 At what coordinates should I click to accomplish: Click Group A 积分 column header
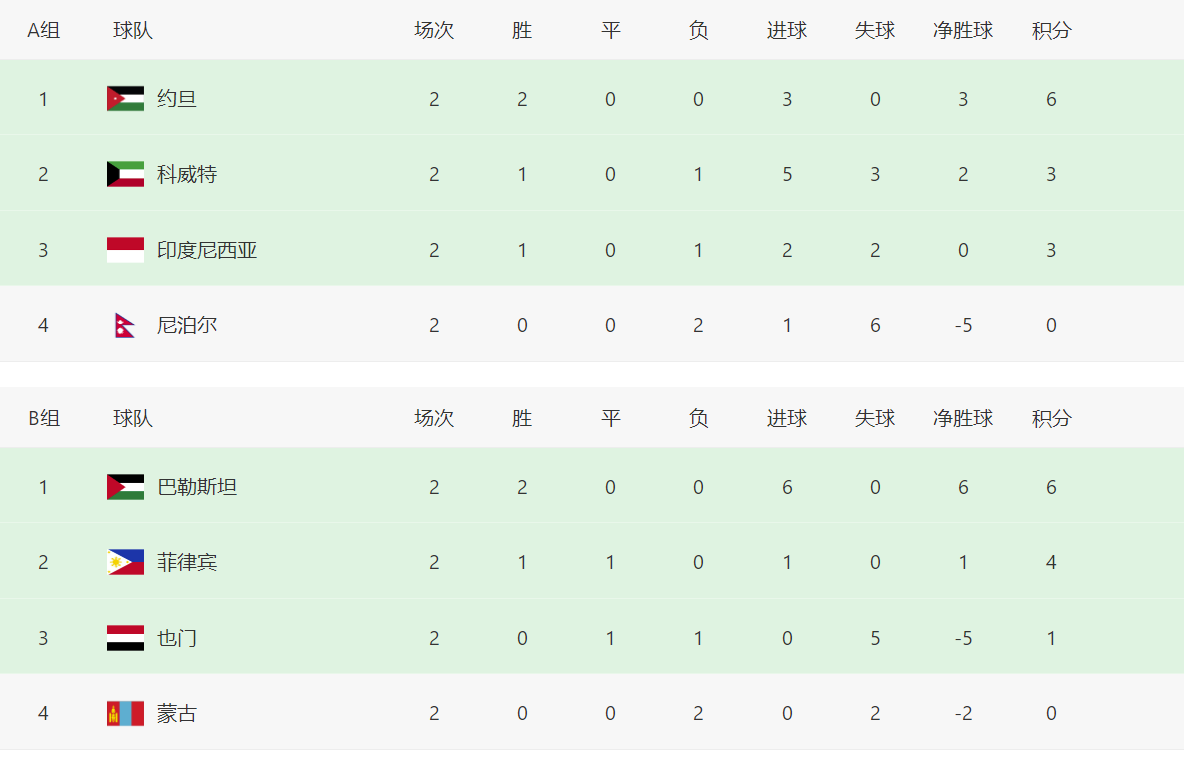pyautogui.click(x=1052, y=30)
